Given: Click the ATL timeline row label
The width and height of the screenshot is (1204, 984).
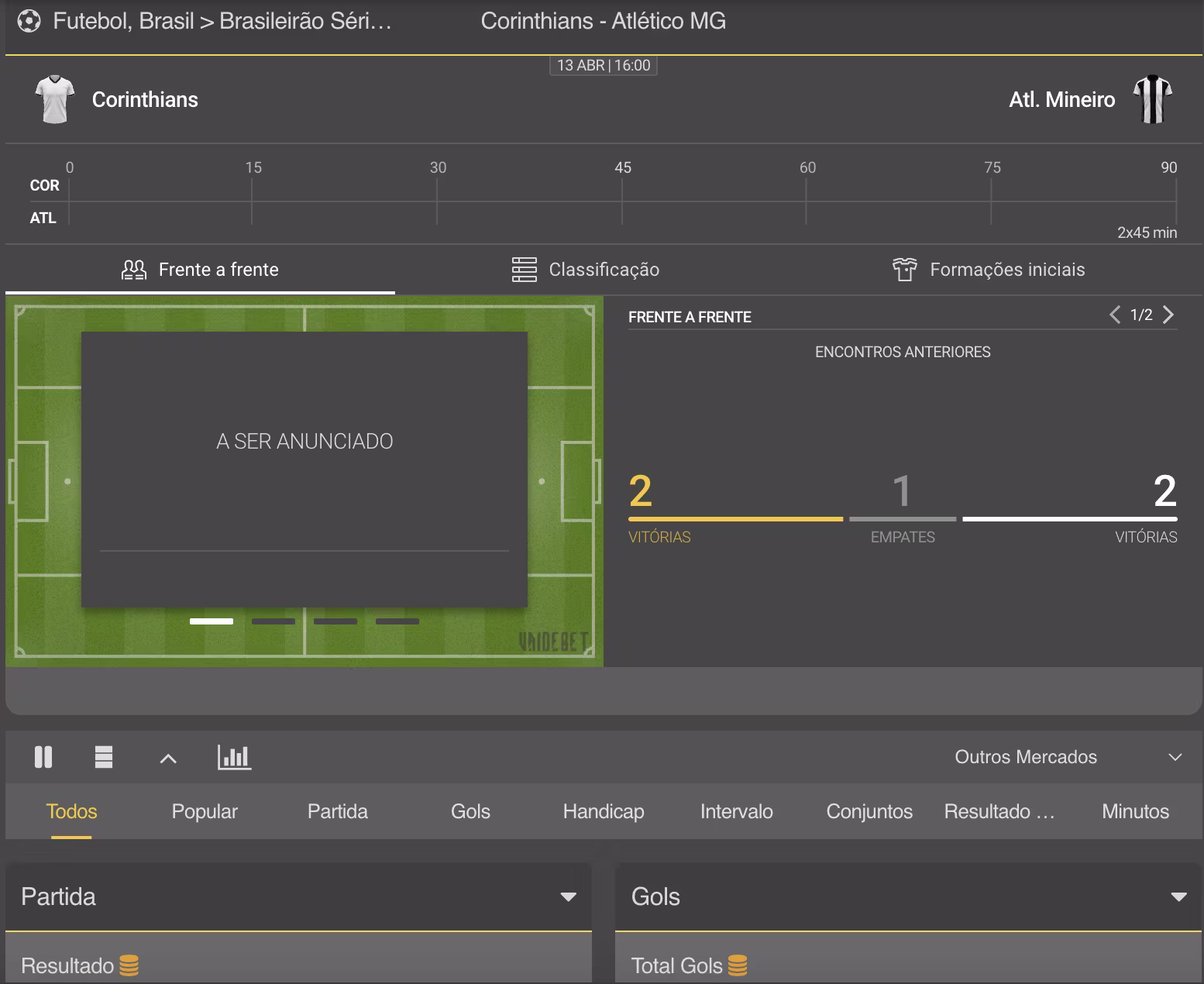Looking at the screenshot, I should (43, 218).
